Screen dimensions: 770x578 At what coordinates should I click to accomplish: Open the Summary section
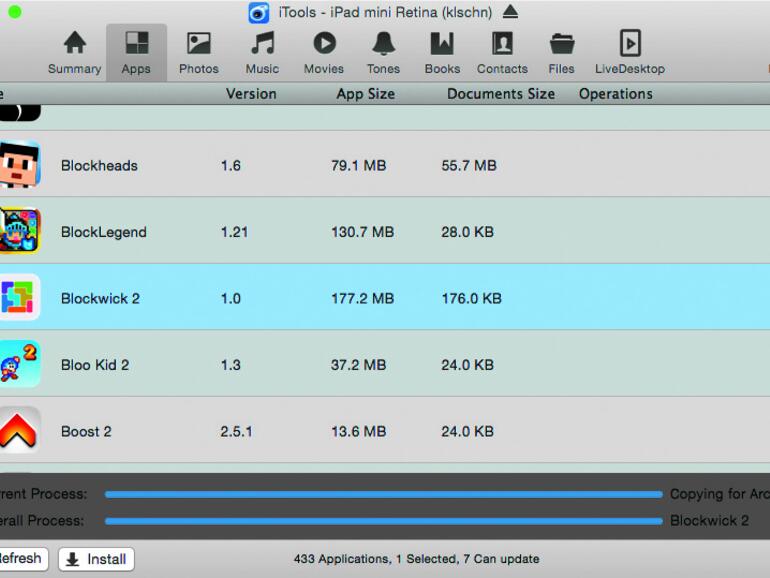[75, 53]
